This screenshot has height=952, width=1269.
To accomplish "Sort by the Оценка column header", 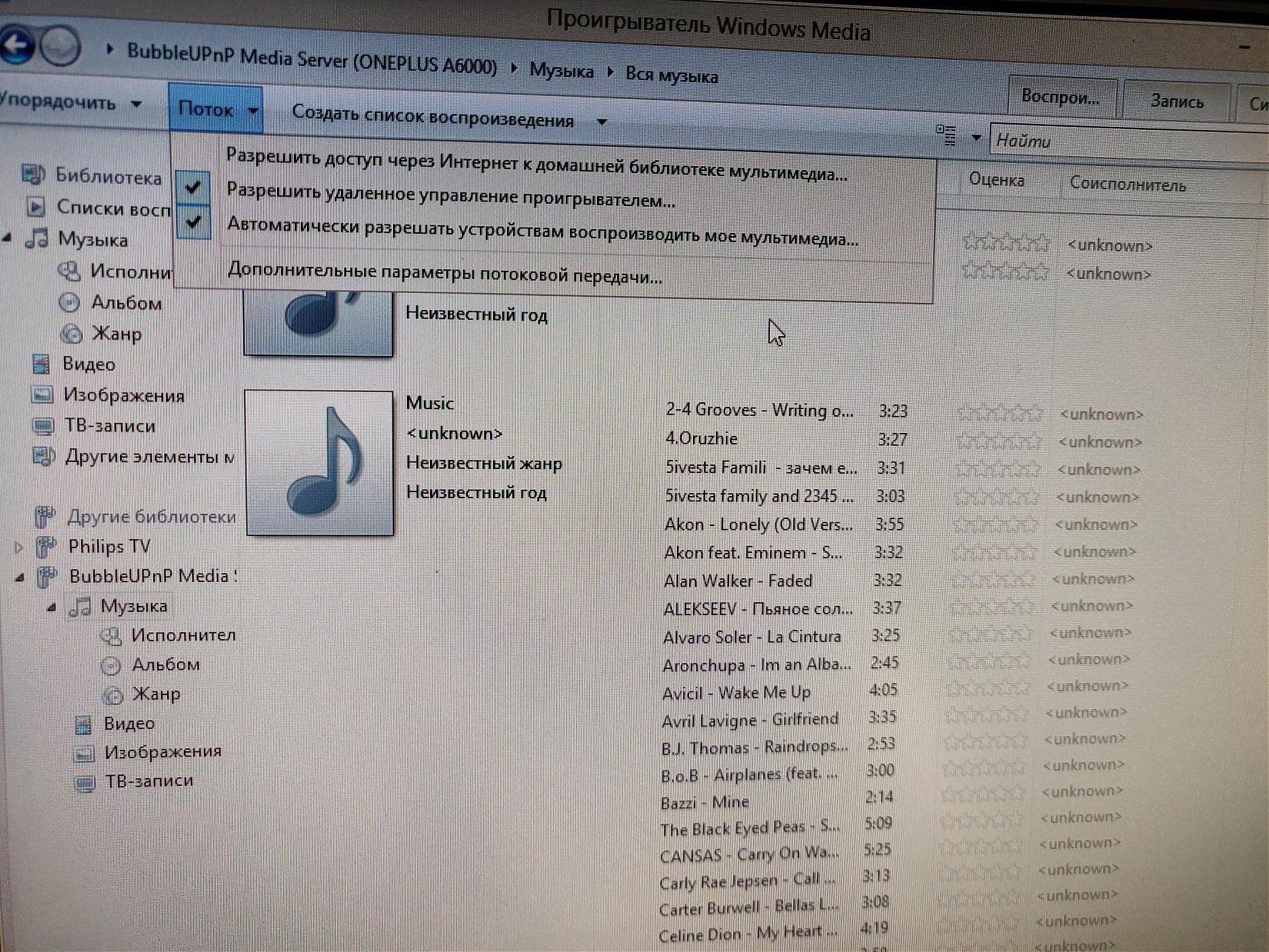I will tap(996, 180).
